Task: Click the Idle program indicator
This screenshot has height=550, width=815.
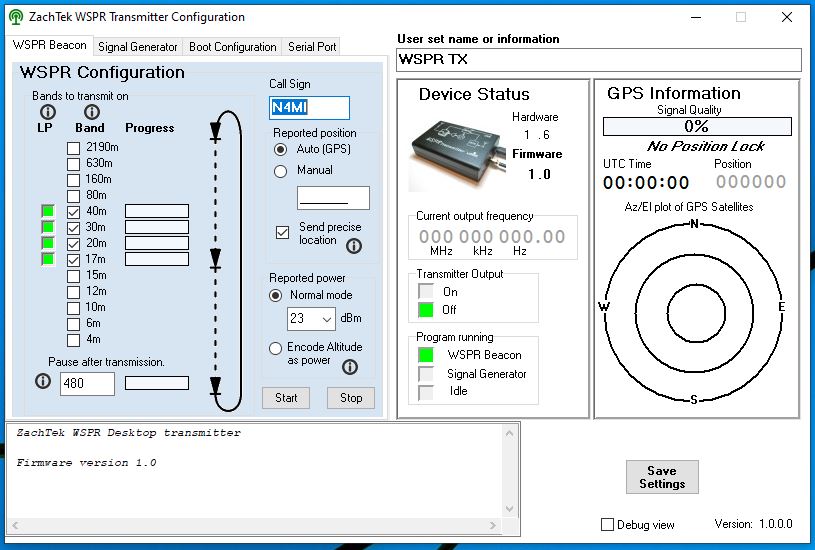Action: coord(426,392)
